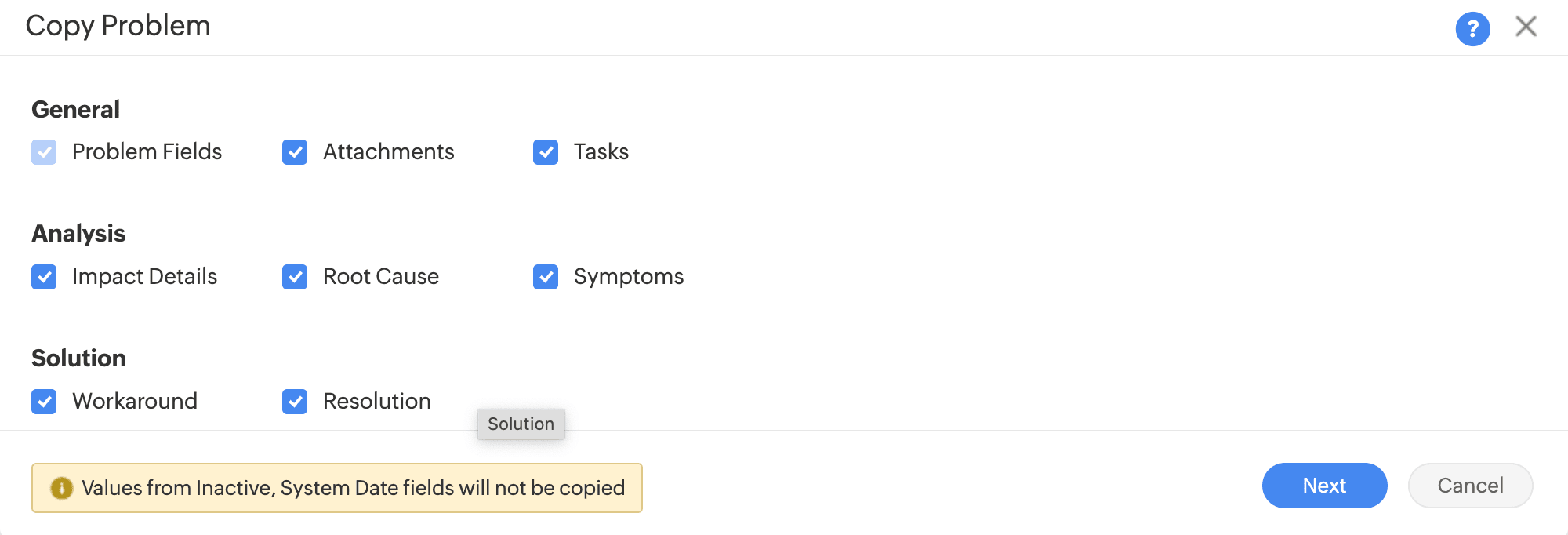The width and height of the screenshot is (1568, 535).
Task: Click the inactive fields warning message
Action: coord(353,488)
